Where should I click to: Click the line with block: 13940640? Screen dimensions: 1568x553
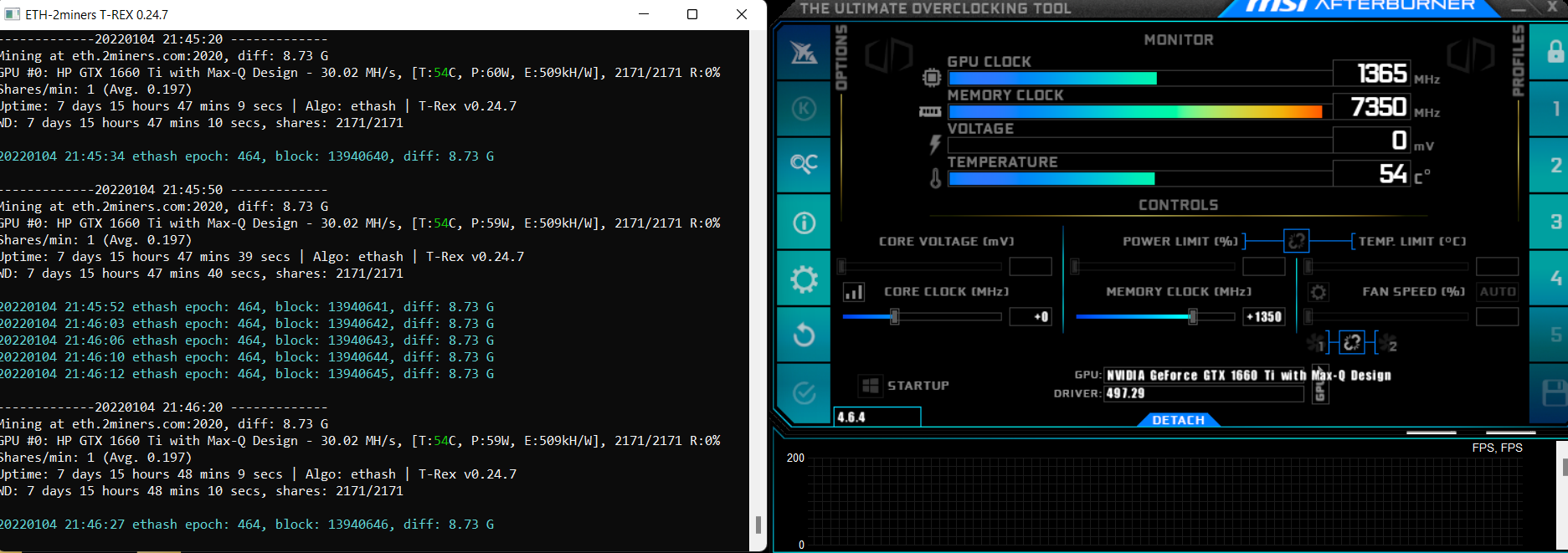[x=247, y=156]
